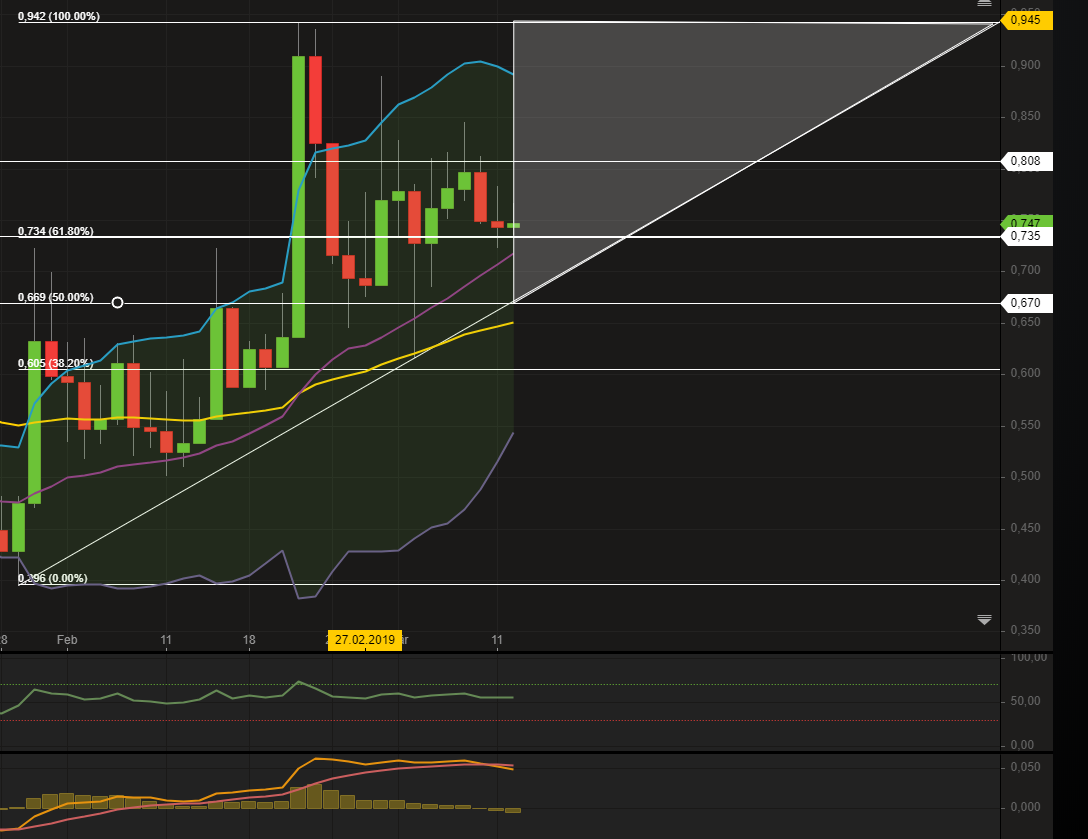
Task: Click the Feb date label on time axis
Action: (67, 640)
